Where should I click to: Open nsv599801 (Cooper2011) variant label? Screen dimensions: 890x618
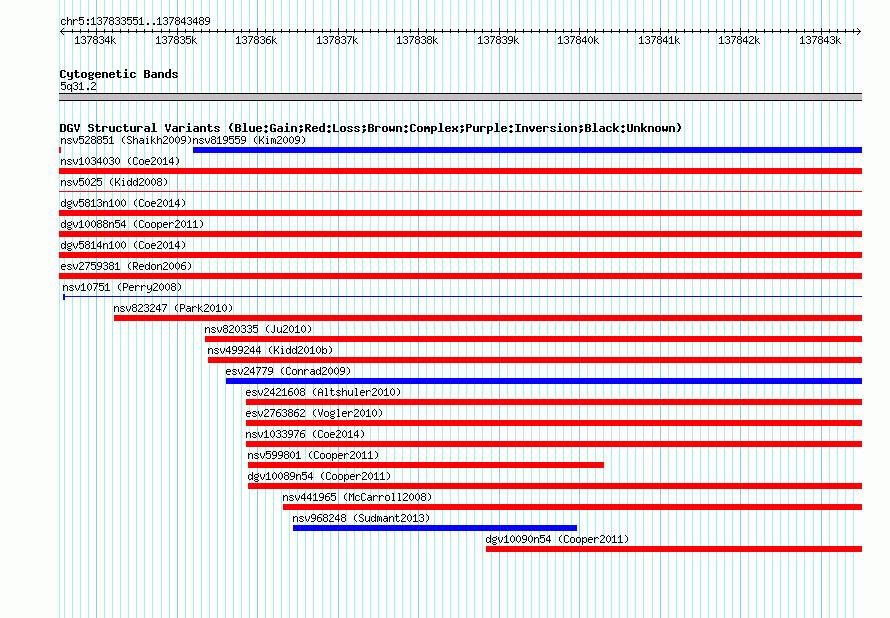(x=313, y=455)
